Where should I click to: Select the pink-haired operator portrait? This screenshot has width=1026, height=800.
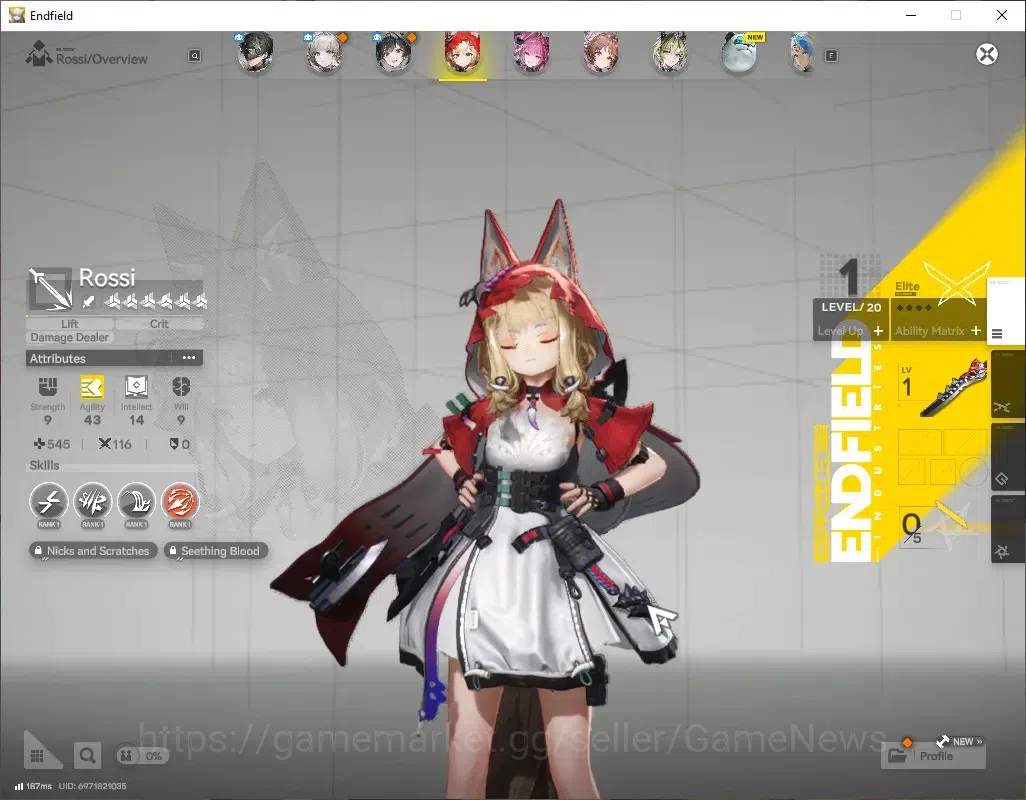531,52
